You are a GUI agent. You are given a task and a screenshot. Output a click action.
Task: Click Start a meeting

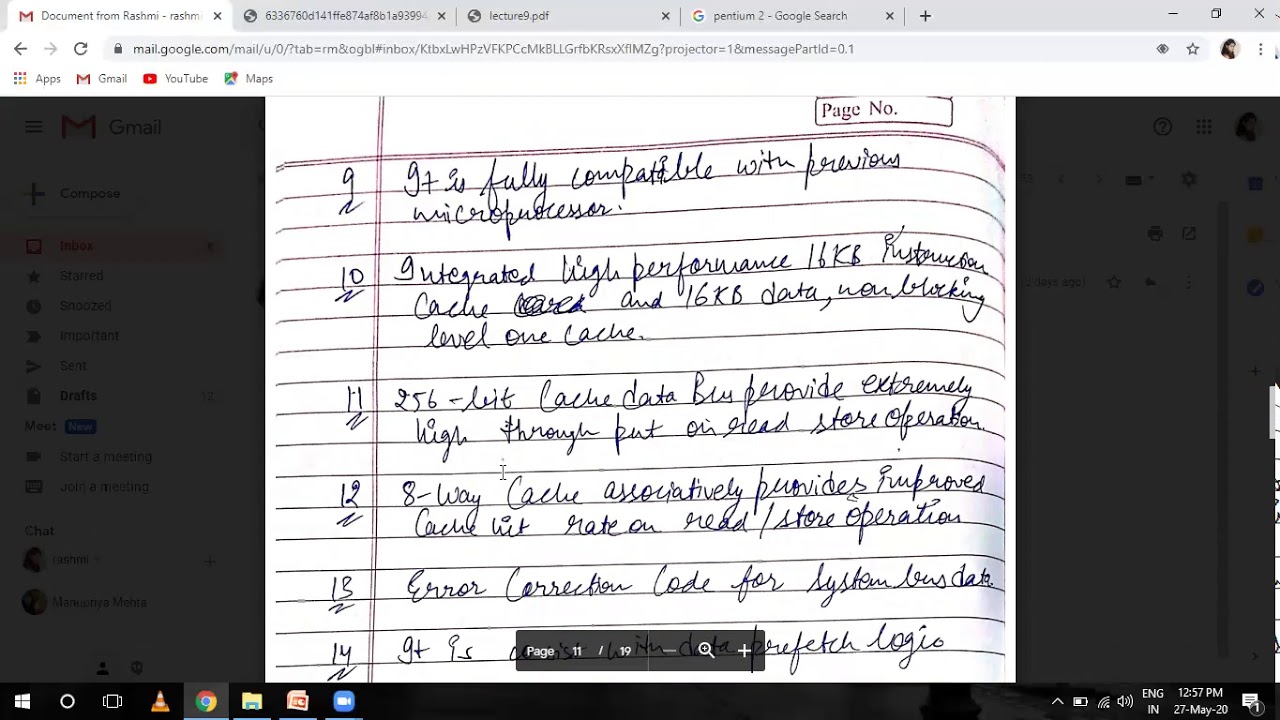(x=105, y=457)
